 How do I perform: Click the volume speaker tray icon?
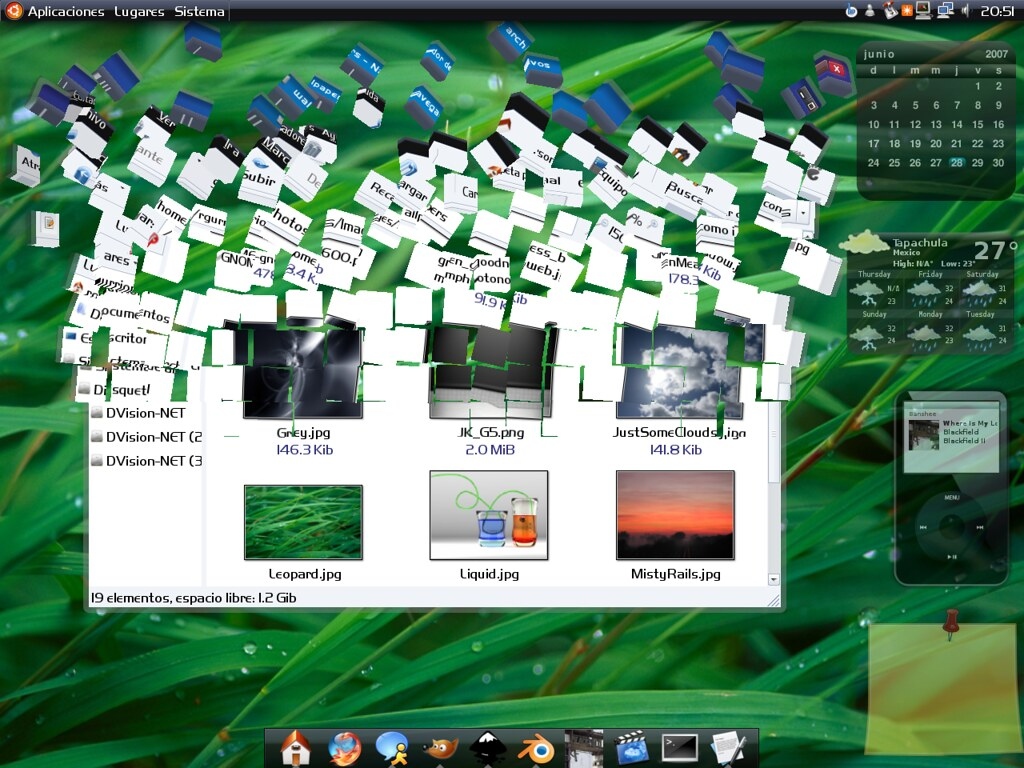pyautogui.click(x=966, y=11)
